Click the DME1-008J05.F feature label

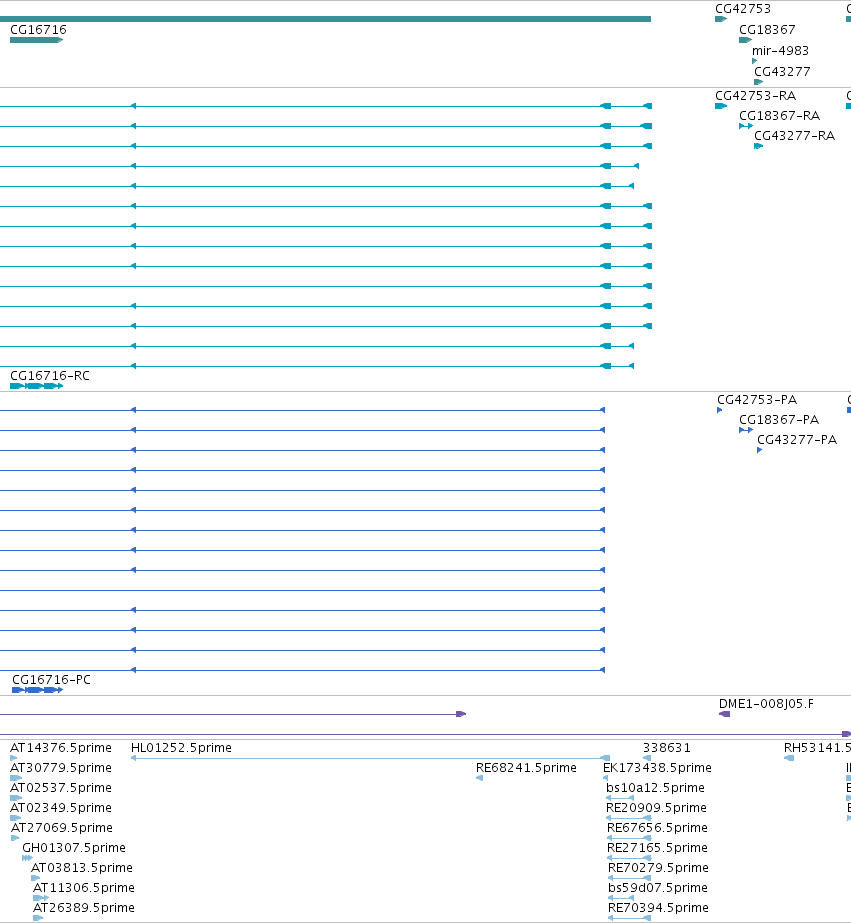766,705
